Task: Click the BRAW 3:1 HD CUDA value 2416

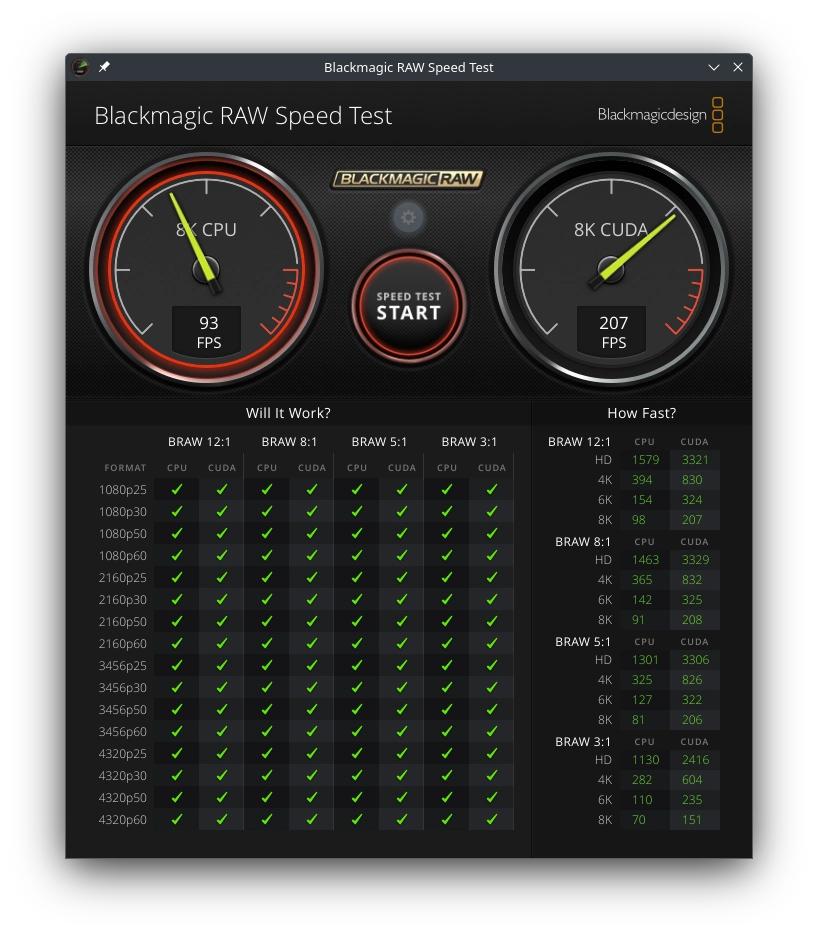Action: tap(695, 760)
